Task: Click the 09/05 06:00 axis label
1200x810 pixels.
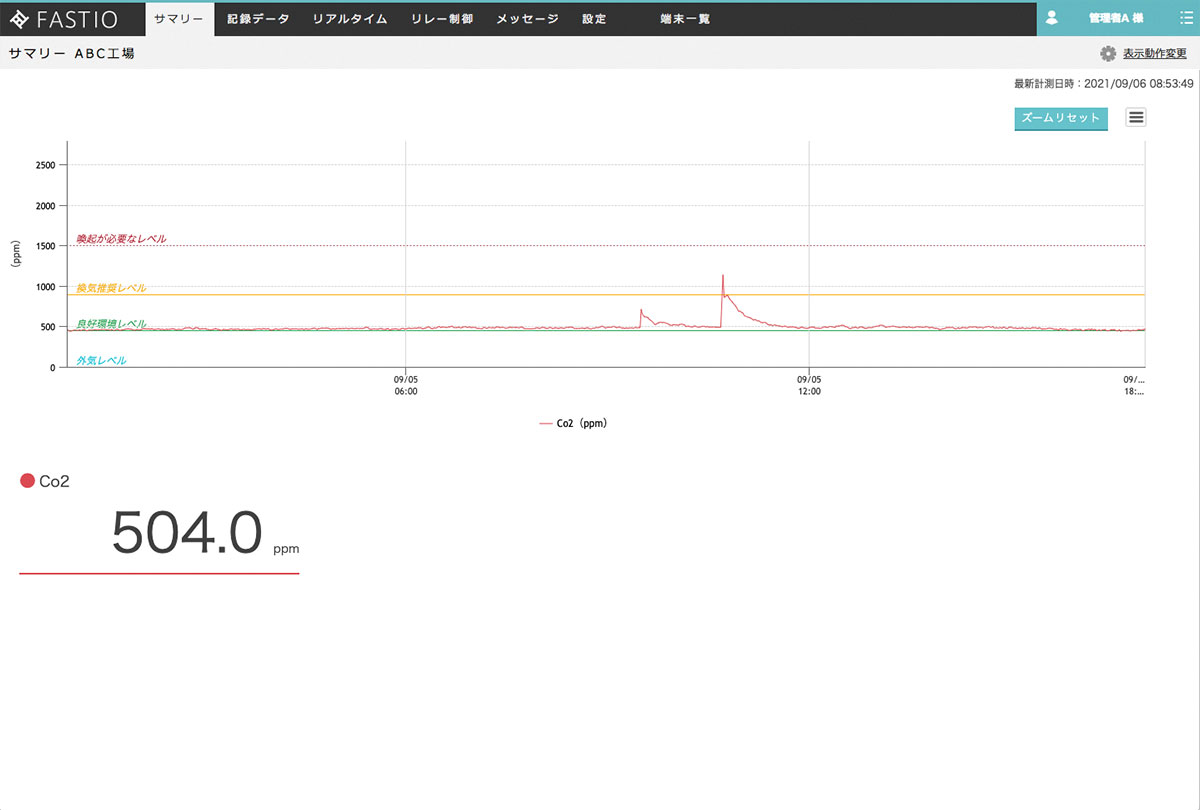Action: [406, 386]
